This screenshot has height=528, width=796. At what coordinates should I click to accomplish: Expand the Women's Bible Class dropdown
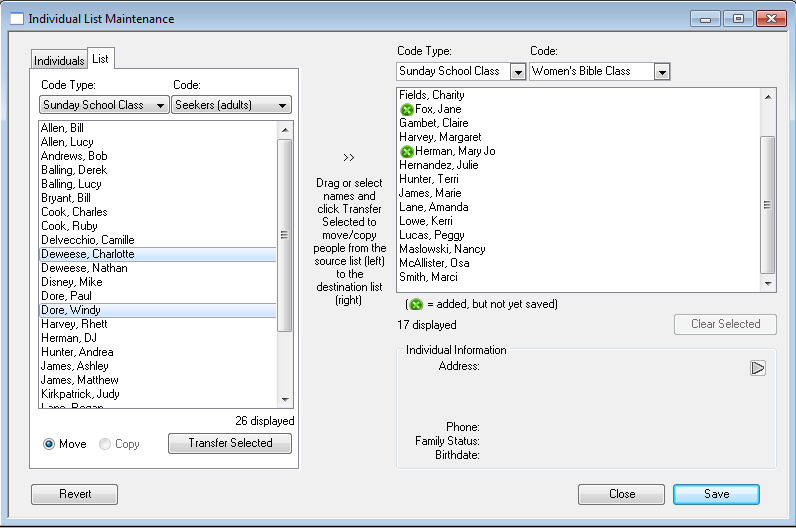662,71
